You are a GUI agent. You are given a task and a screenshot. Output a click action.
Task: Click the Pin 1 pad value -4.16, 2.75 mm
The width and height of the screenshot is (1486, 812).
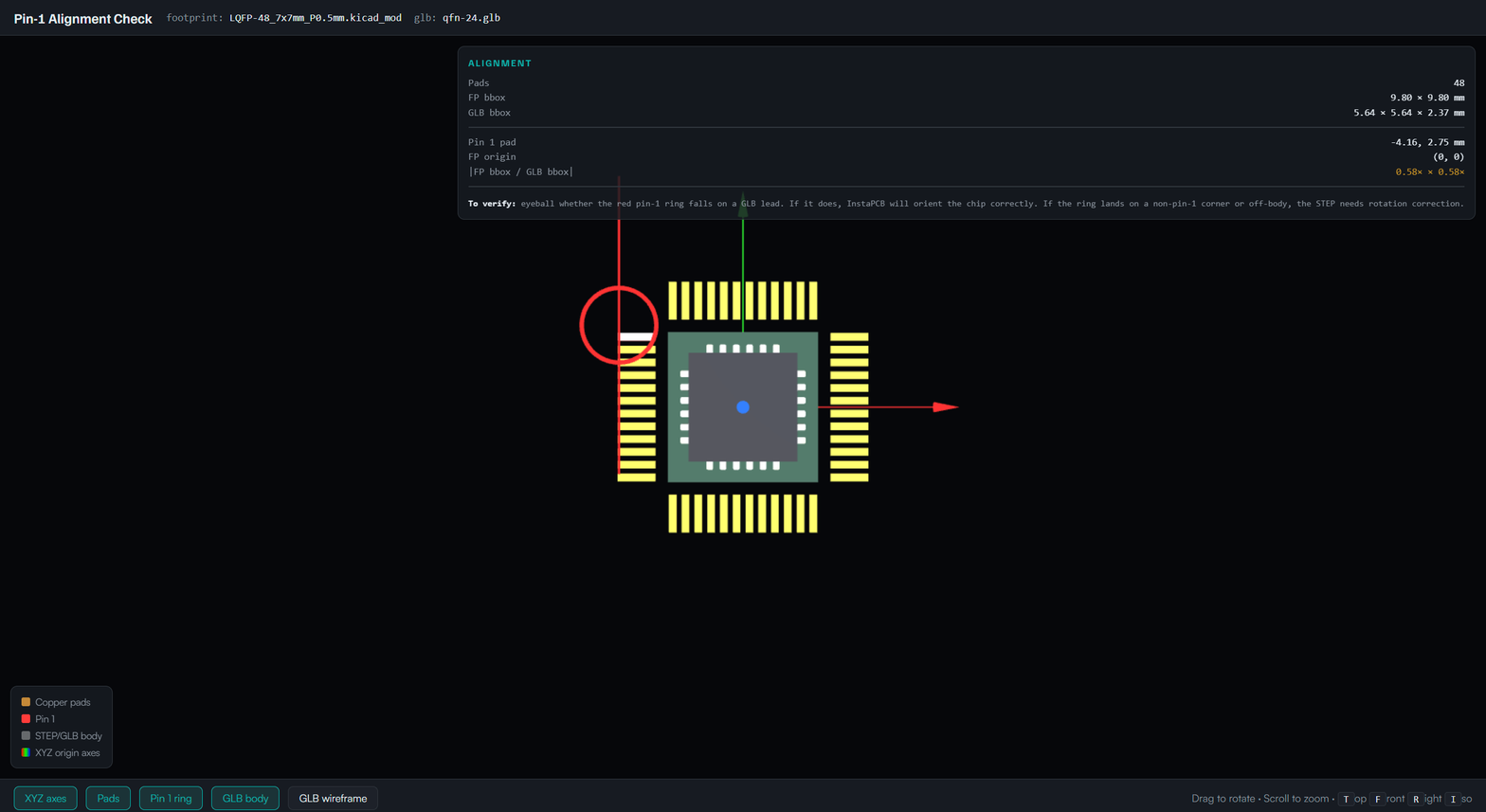coord(1427,142)
